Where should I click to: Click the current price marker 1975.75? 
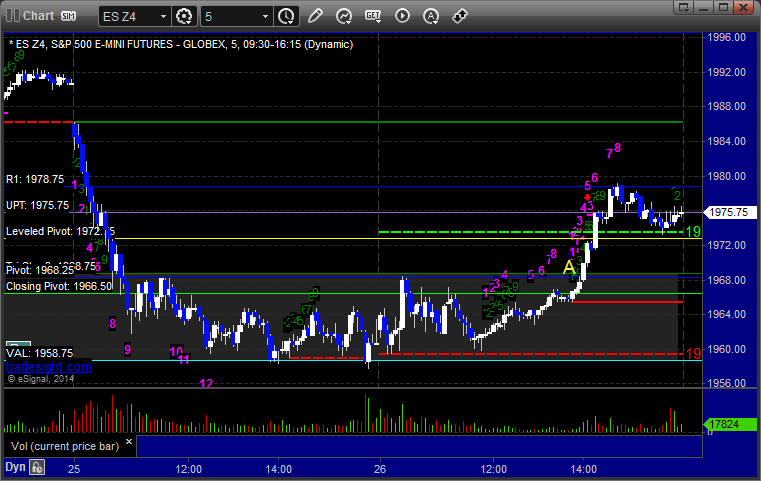click(729, 212)
